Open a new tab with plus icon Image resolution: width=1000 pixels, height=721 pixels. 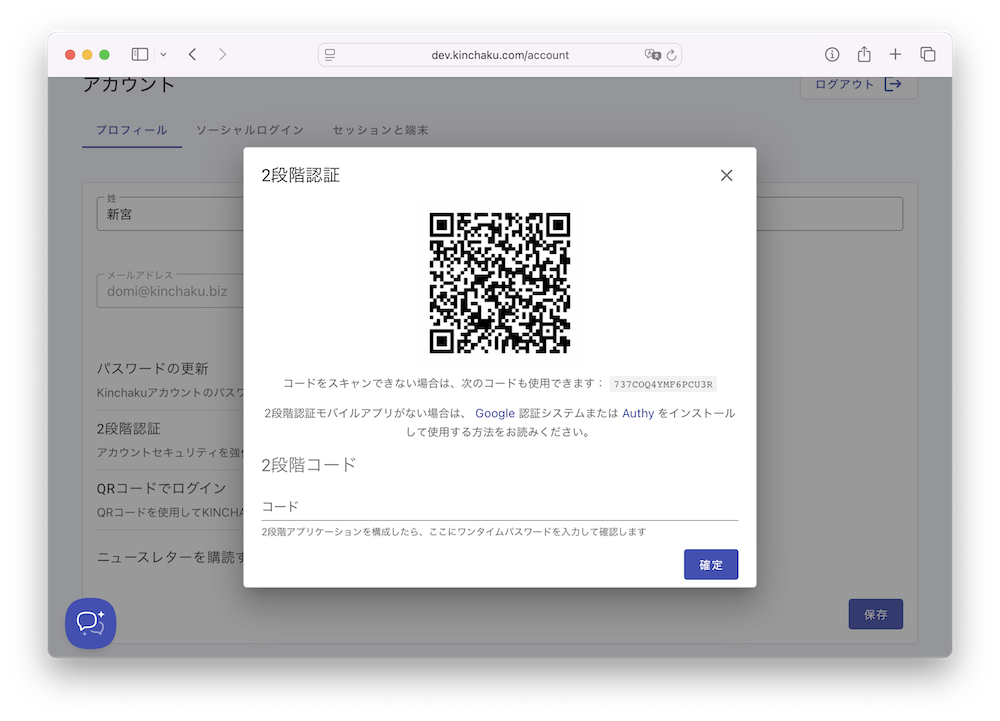click(895, 55)
